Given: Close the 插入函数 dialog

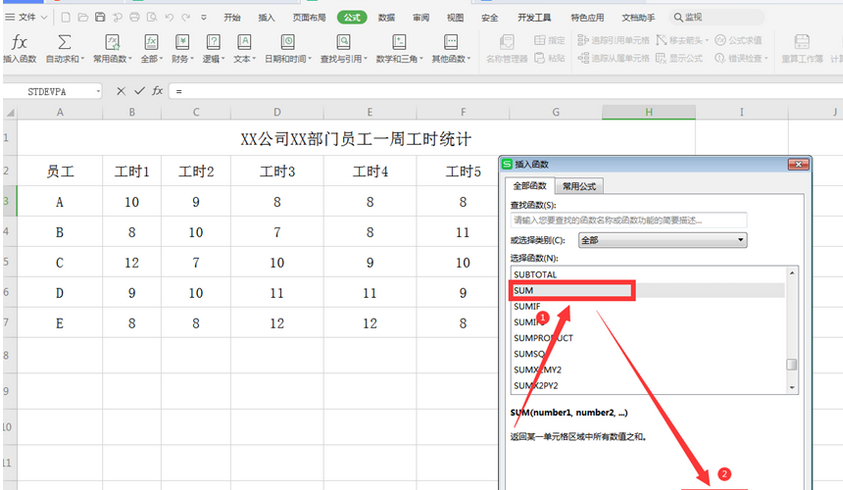Looking at the screenshot, I should pos(798,164).
